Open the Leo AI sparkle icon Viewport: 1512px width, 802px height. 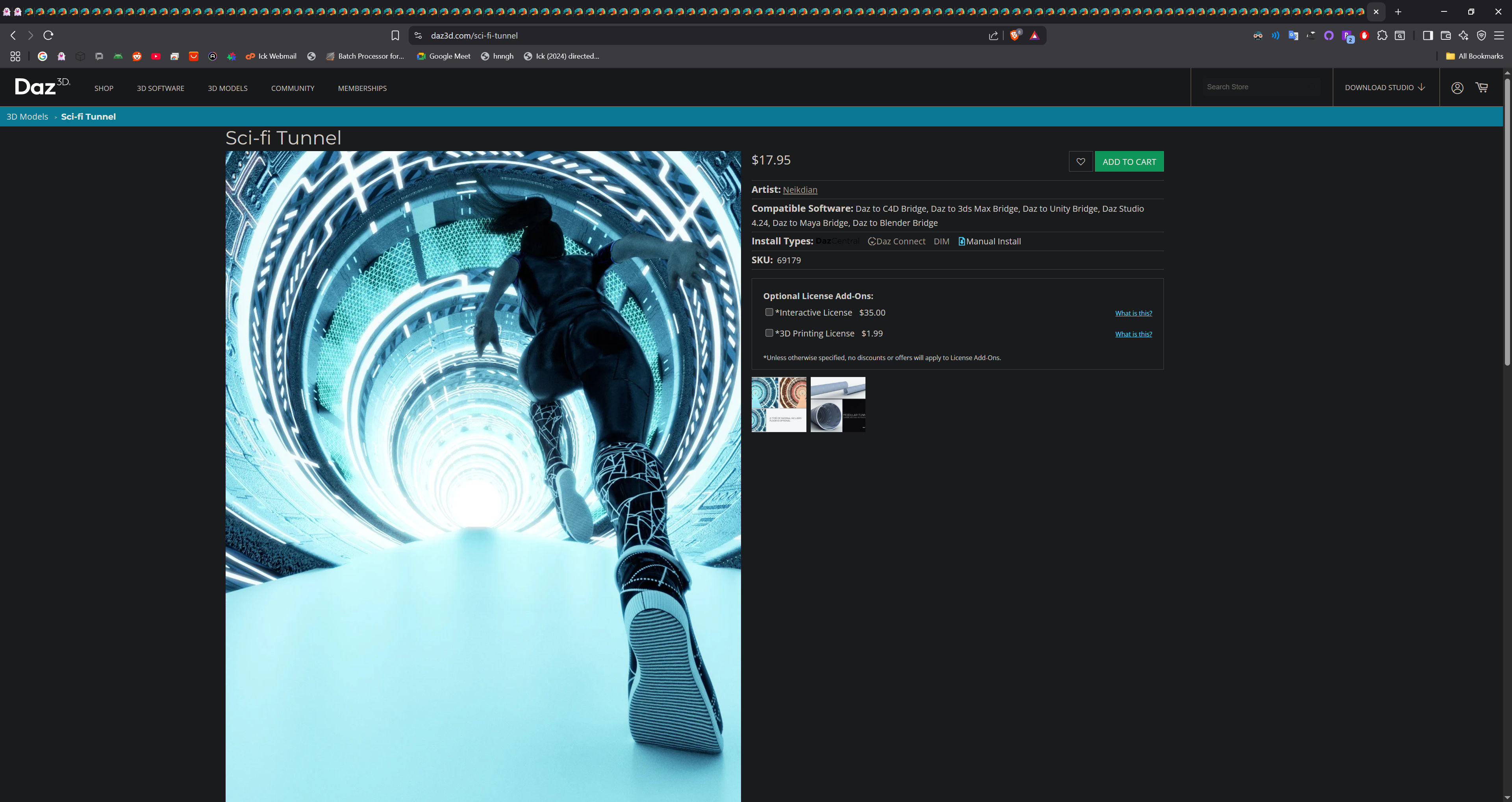[x=1463, y=36]
